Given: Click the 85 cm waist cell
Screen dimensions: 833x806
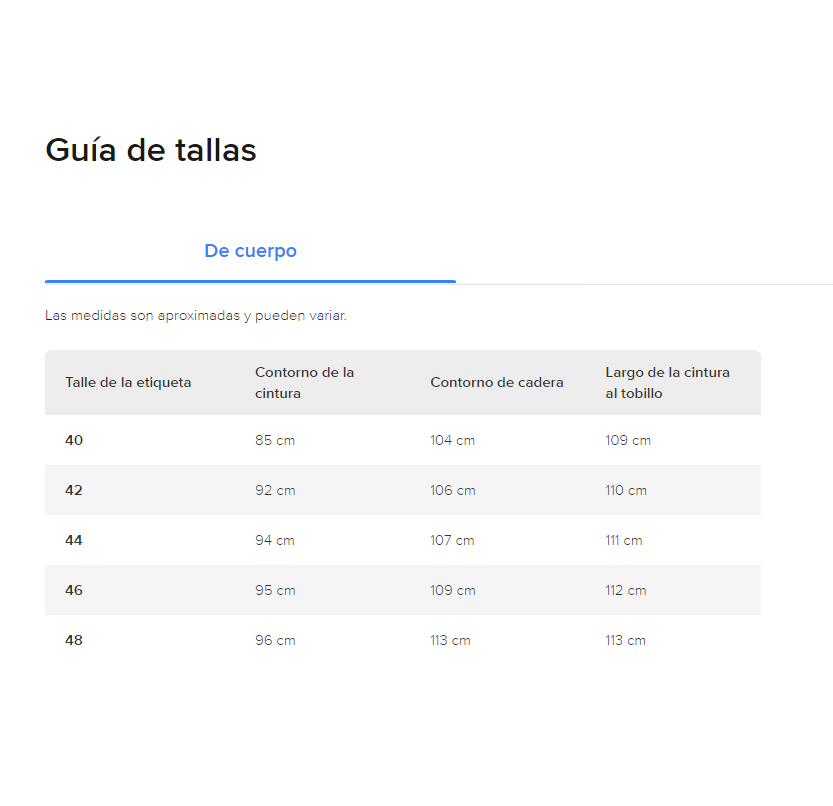Looking at the screenshot, I should pos(275,440).
